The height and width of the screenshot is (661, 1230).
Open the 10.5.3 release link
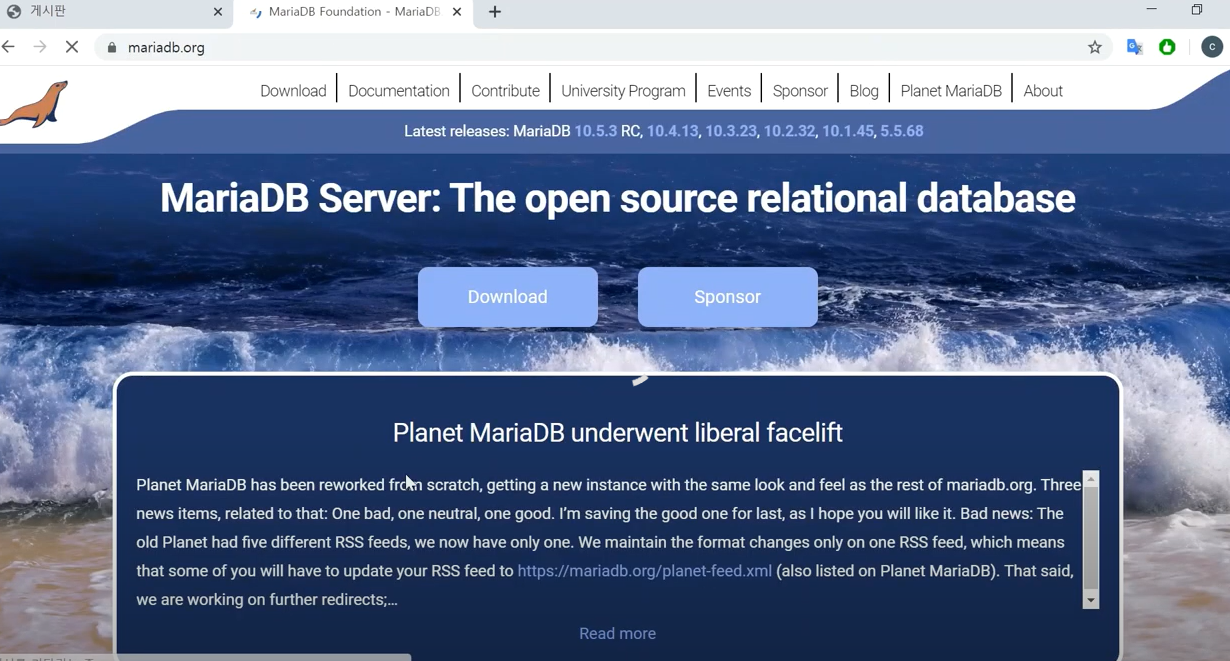[595, 131]
